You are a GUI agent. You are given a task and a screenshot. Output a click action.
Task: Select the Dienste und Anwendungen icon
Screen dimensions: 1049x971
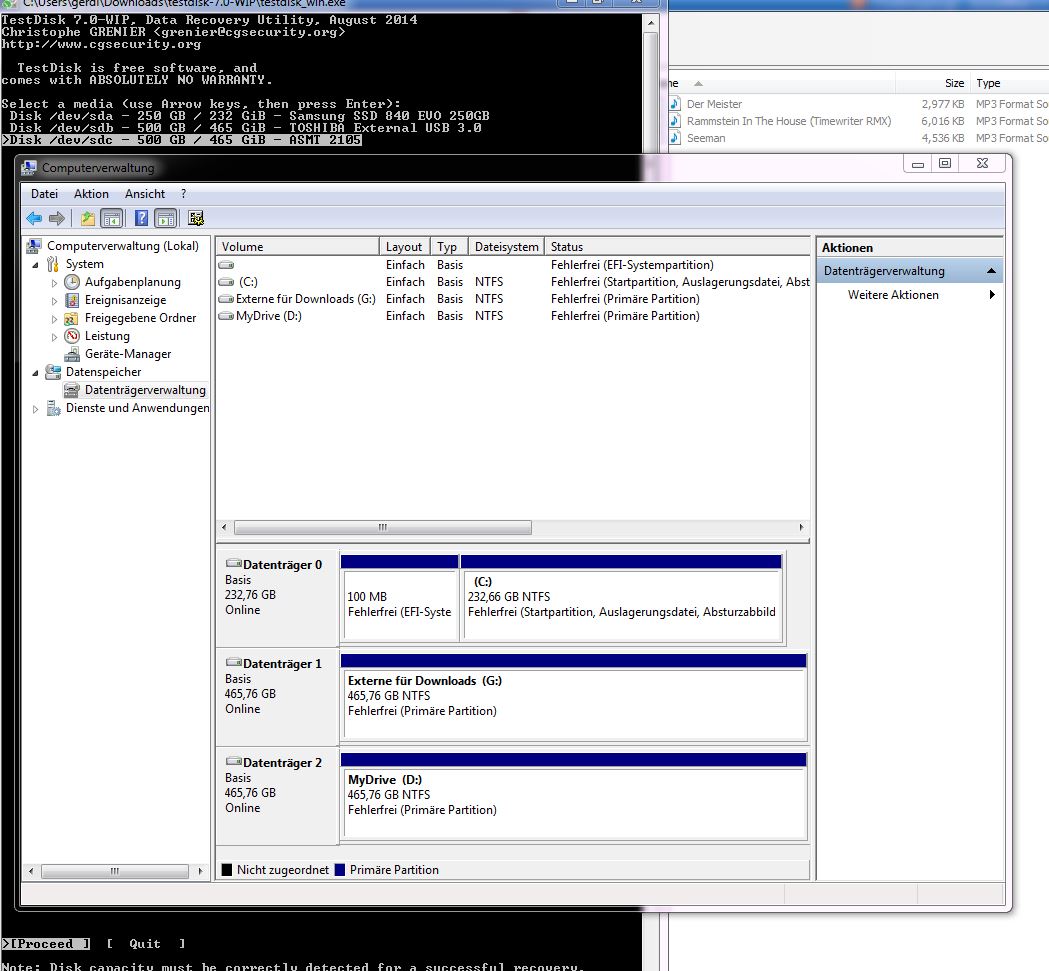click(x=54, y=408)
